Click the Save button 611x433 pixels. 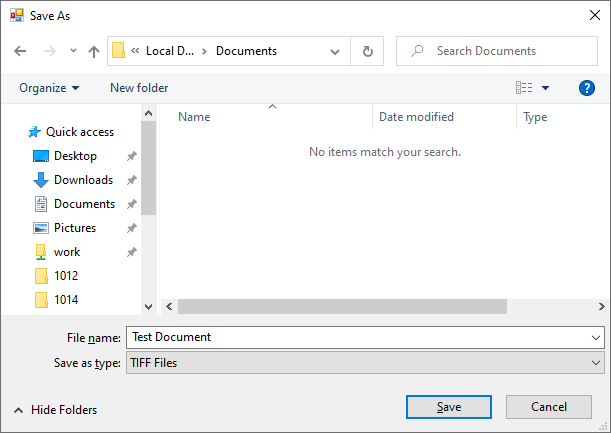click(449, 407)
